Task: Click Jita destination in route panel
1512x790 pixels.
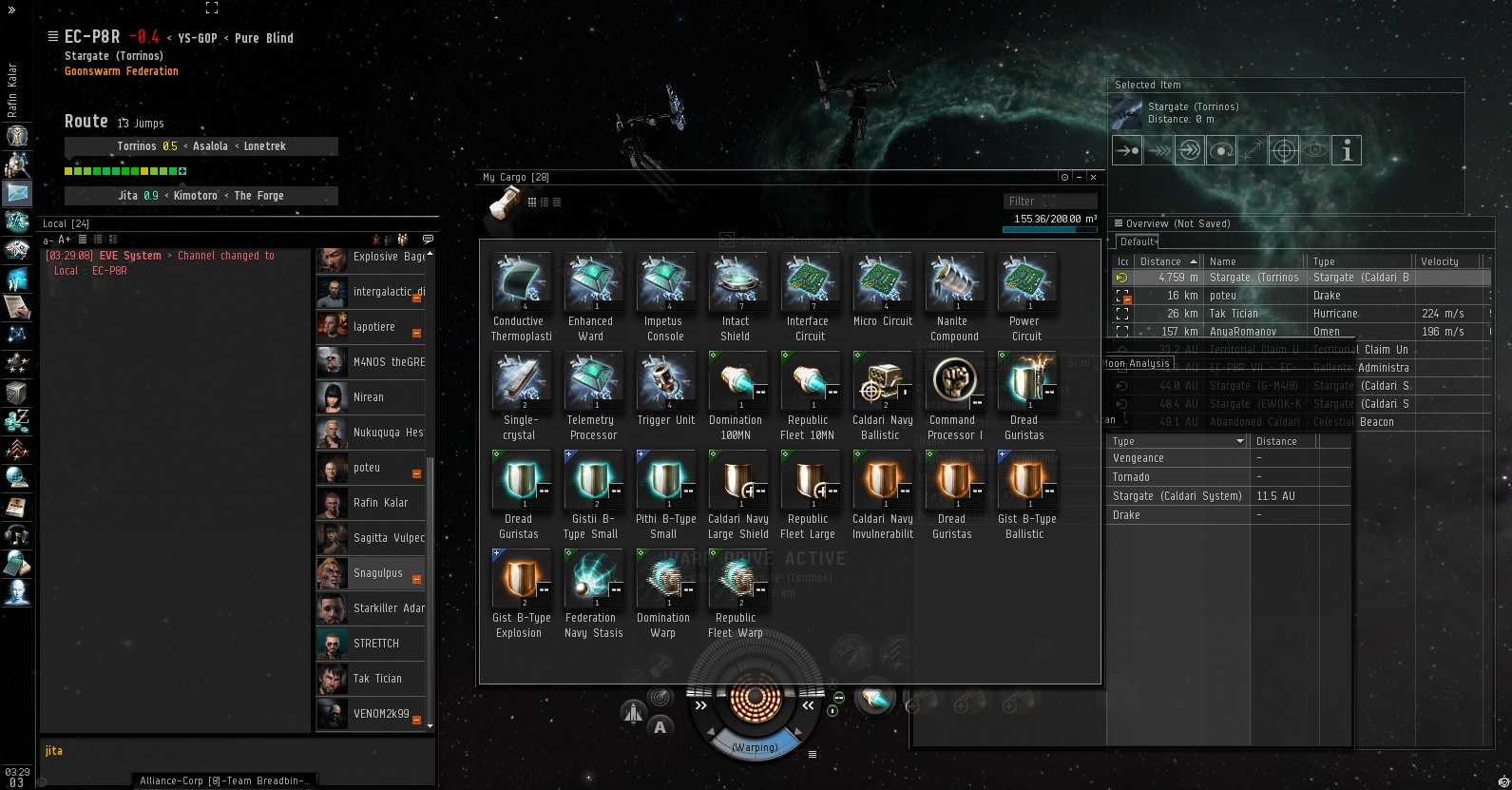Action: point(128,196)
